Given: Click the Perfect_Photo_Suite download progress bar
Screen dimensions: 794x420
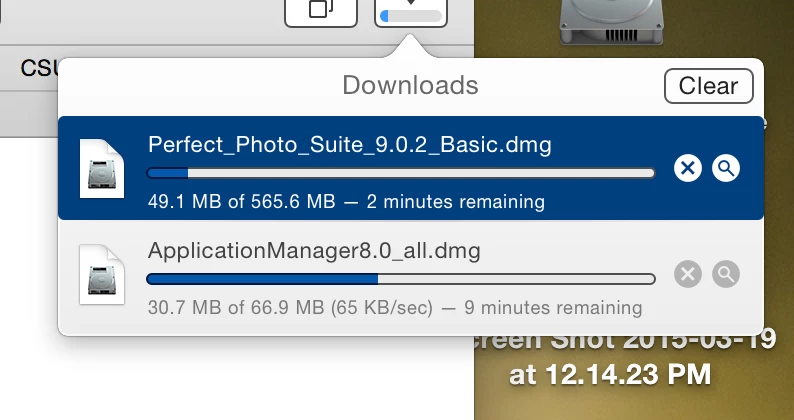Looking at the screenshot, I should pos(401,173).
